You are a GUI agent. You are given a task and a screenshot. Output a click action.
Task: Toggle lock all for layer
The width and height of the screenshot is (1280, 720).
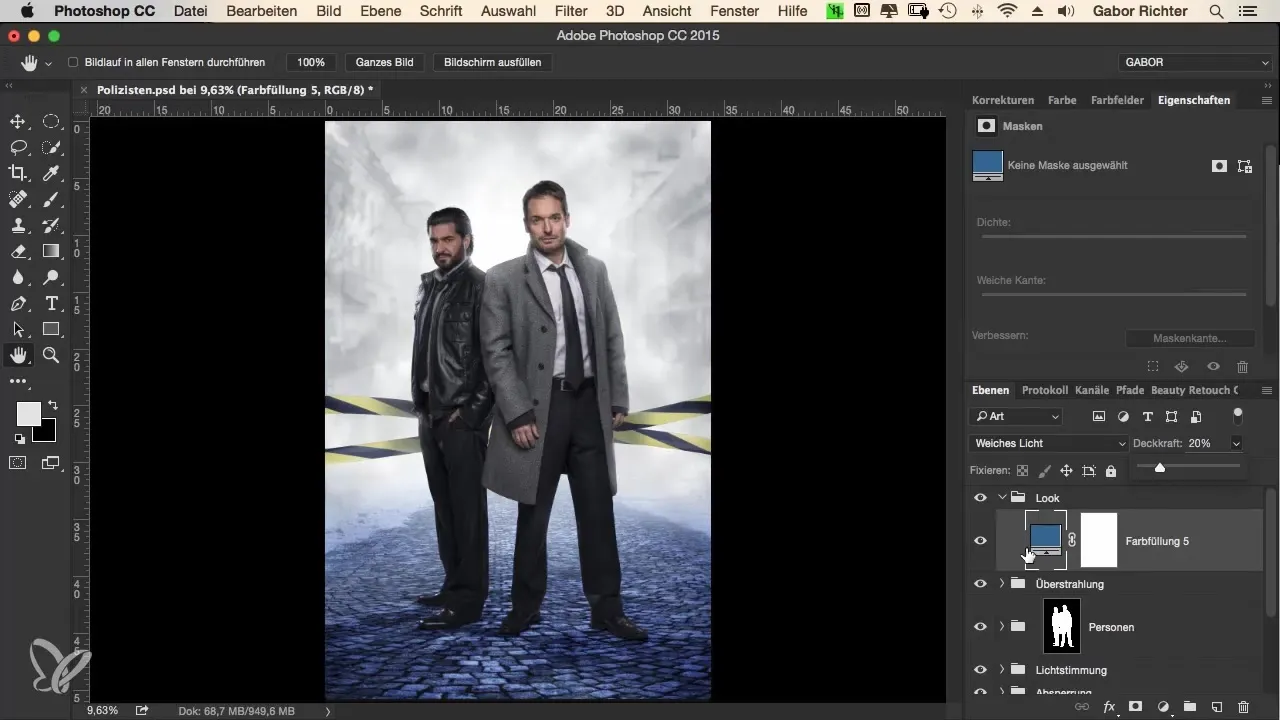click(x=1110, y=470)
